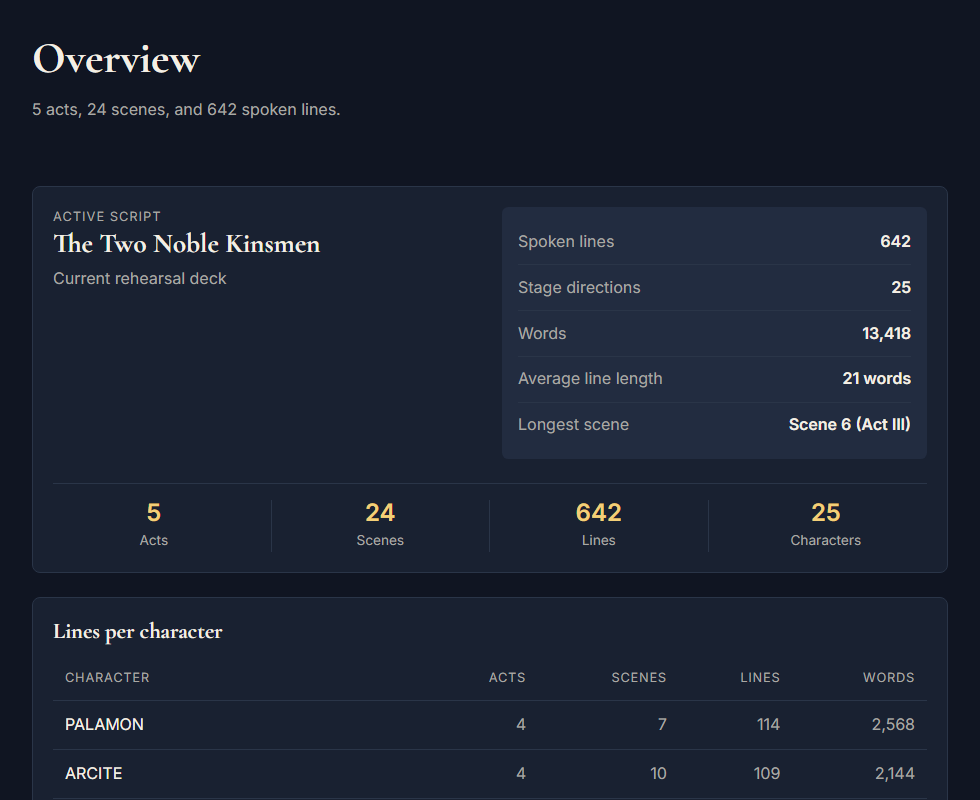Click the 5 Acts summary stat
This screenshot has height=800, width=980.
pyautogui.click(x=154, y=524)
